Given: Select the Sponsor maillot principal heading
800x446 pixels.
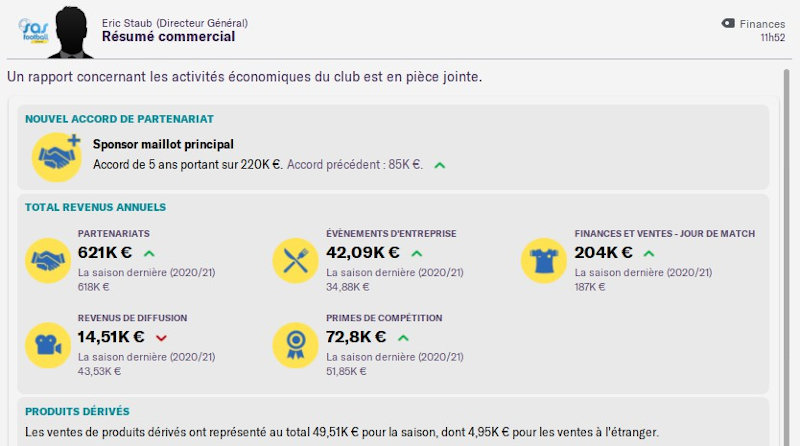Looking at the screenshot, I should click(x=162, y=145).
